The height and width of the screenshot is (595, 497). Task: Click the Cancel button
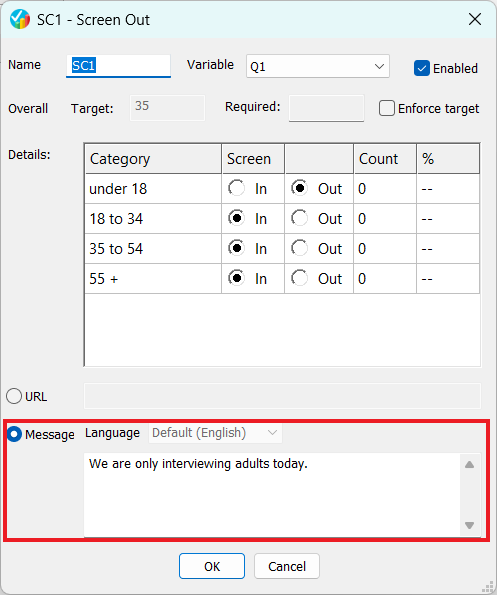[x=287, y=566]
